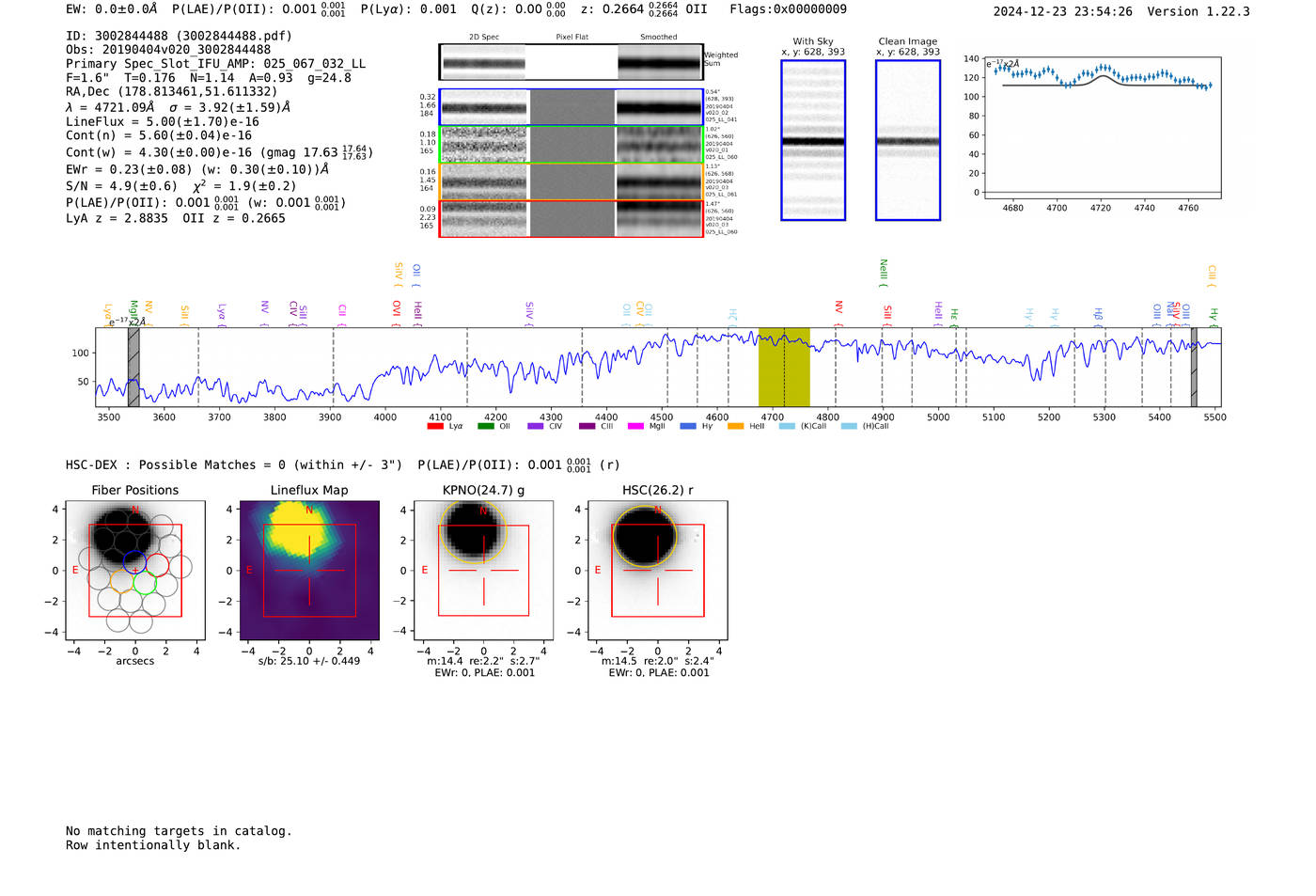This screenshot has height=896, width=1316.
Task: Click the 2024-12-23 23:54:26 timestamp
Action: pyautogui.click(x=1062, y=11)
